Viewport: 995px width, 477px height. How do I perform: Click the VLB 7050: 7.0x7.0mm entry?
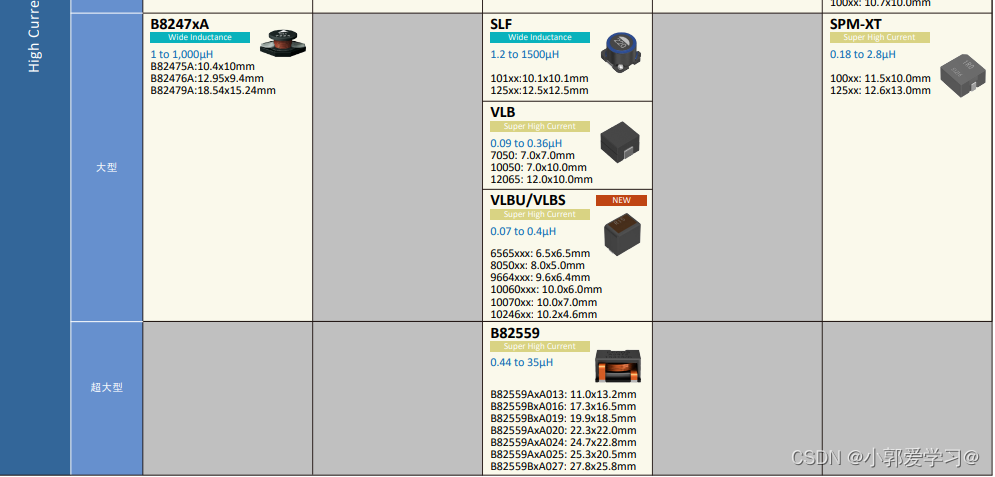click(x=532, y=155)
